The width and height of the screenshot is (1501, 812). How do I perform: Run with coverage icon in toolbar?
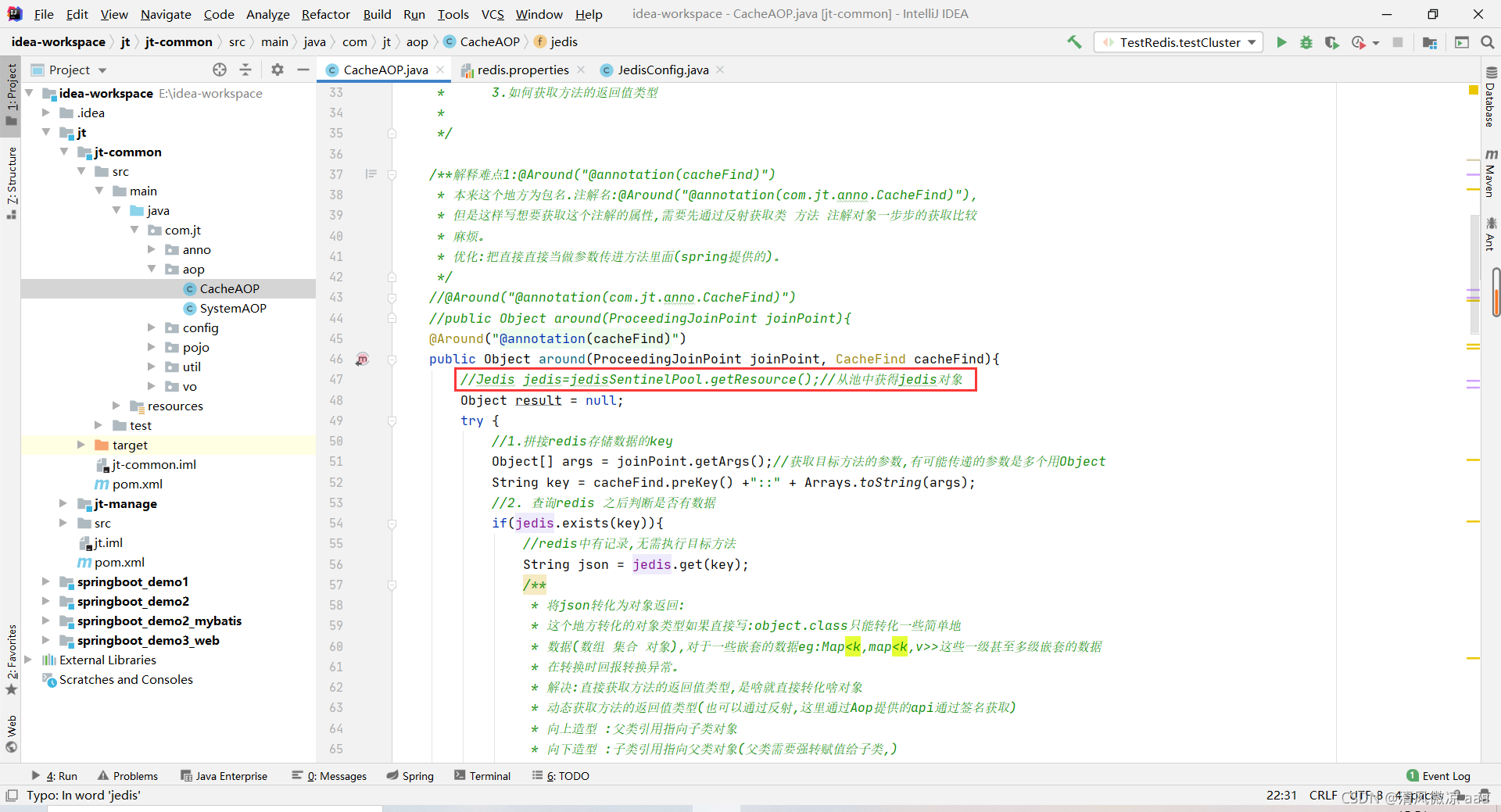click(1332, 42)
